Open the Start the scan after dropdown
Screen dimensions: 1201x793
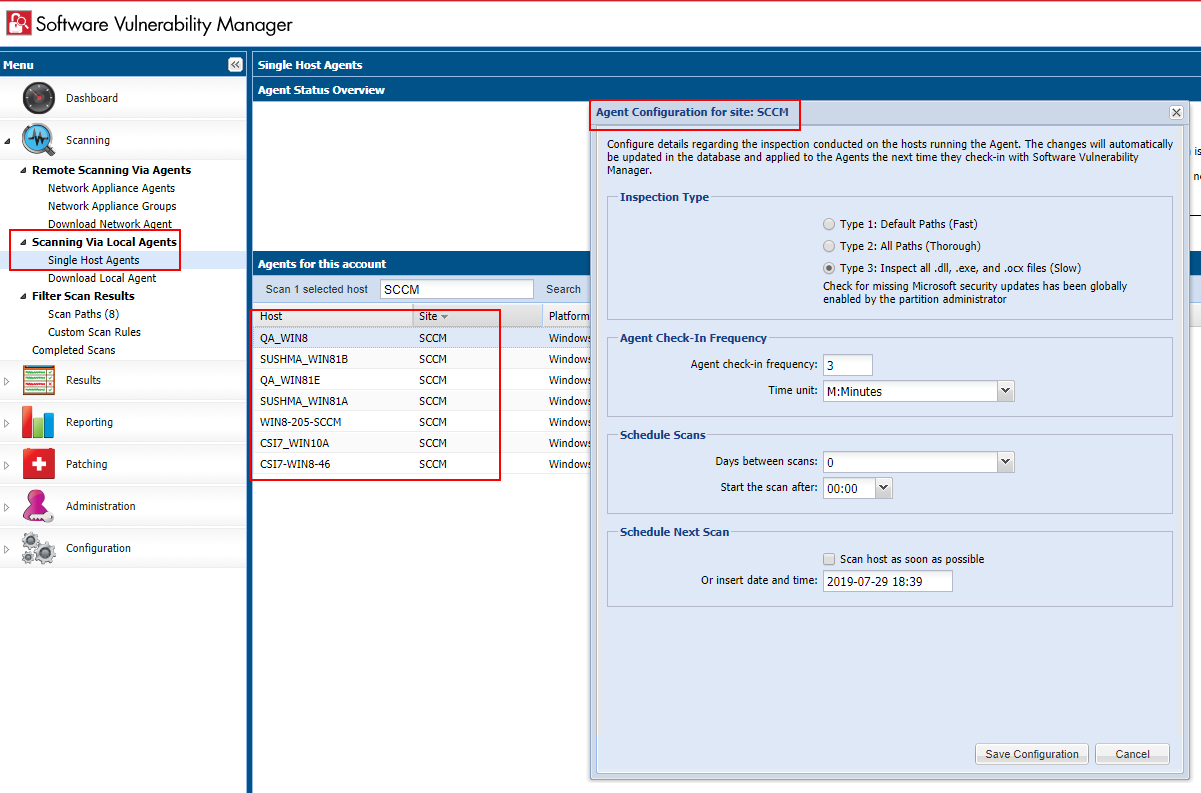pyautogui.click(x=883, y=488)
